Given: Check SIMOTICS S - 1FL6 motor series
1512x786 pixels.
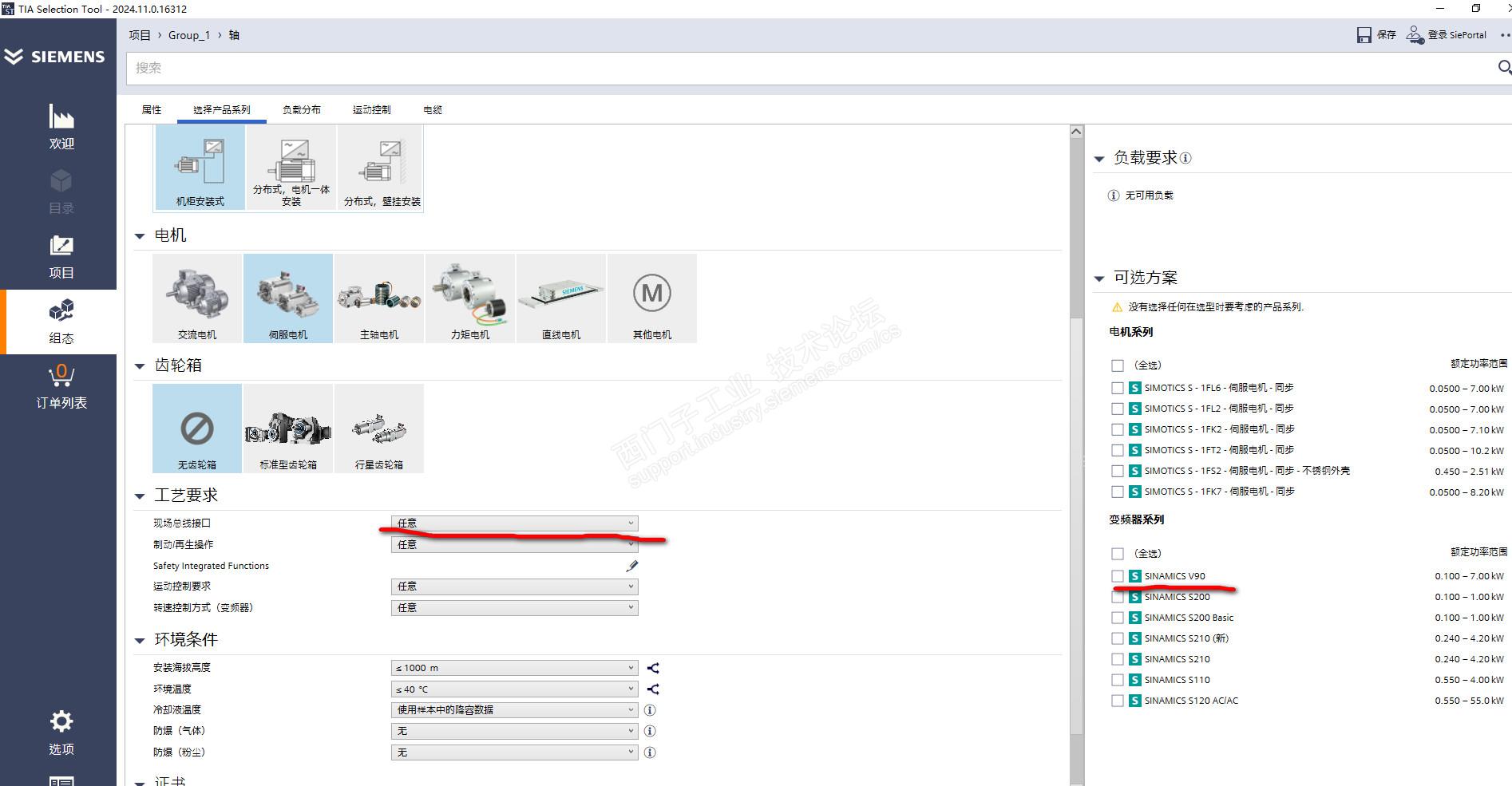Looking at the screenshot, I should click(1118, 388).
